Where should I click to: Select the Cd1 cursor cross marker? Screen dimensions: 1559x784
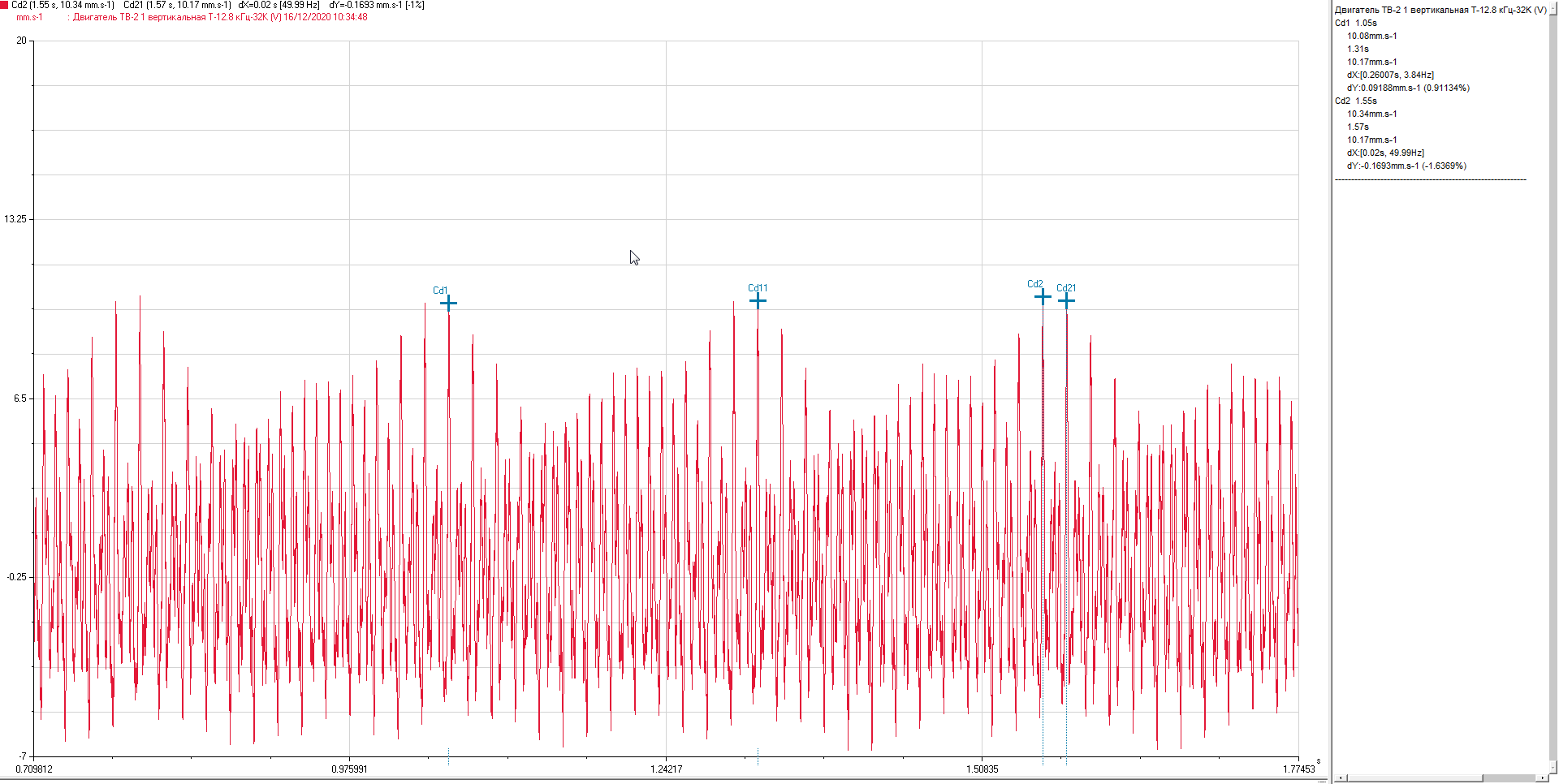coord(448,304)
